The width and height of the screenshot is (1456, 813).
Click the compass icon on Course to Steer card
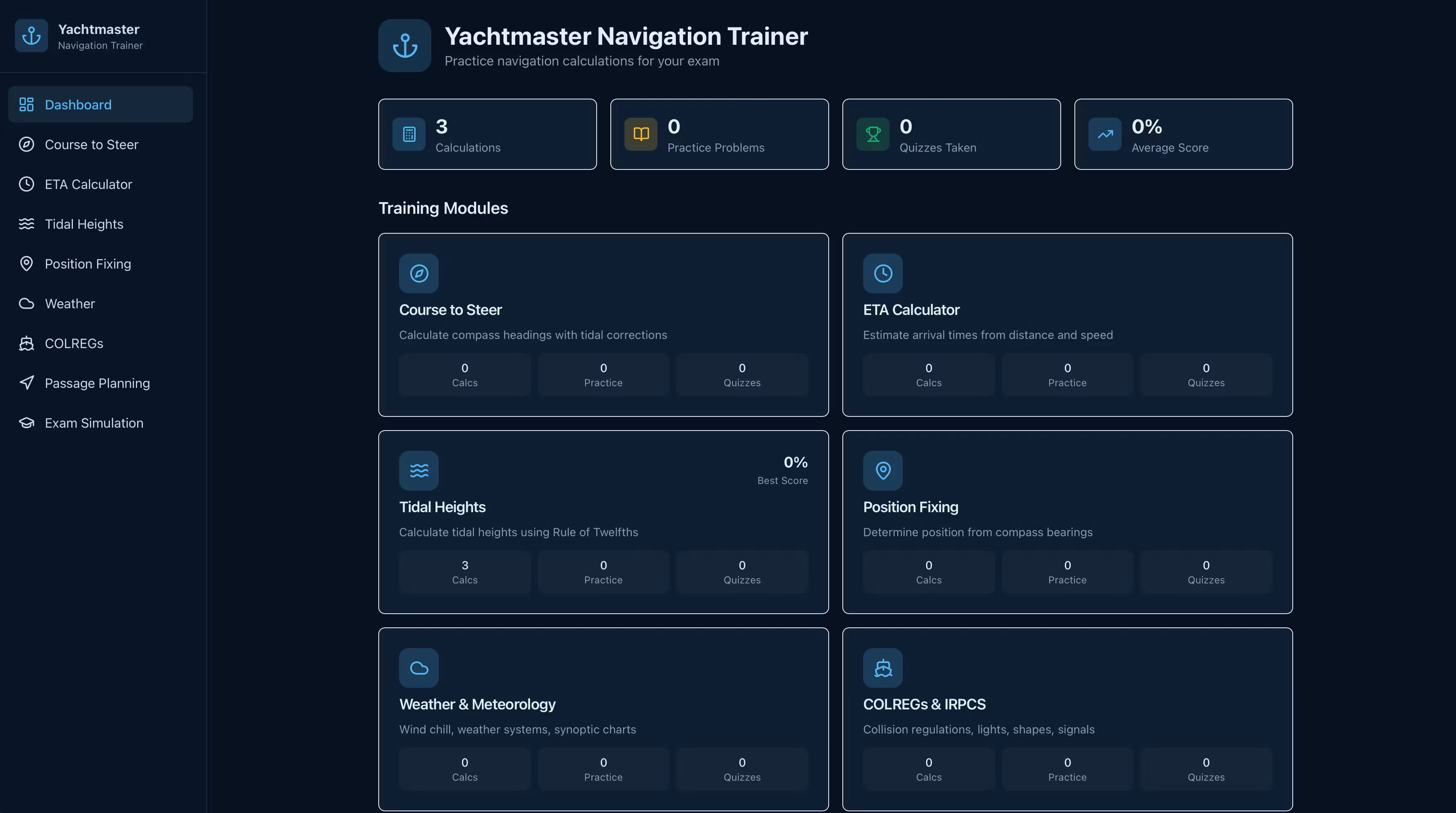[x=418, y=273]
